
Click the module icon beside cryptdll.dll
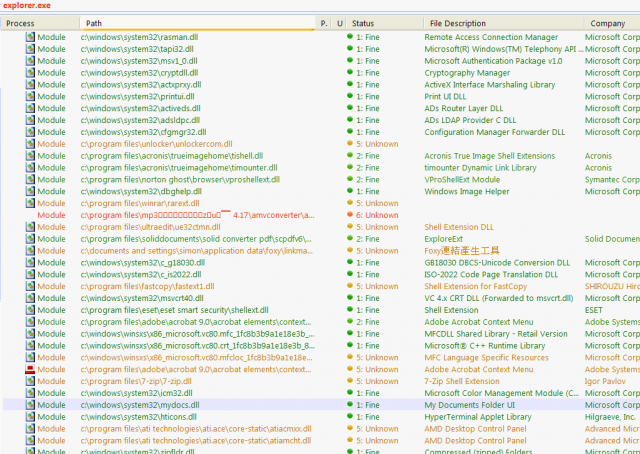tap(30, 73)
